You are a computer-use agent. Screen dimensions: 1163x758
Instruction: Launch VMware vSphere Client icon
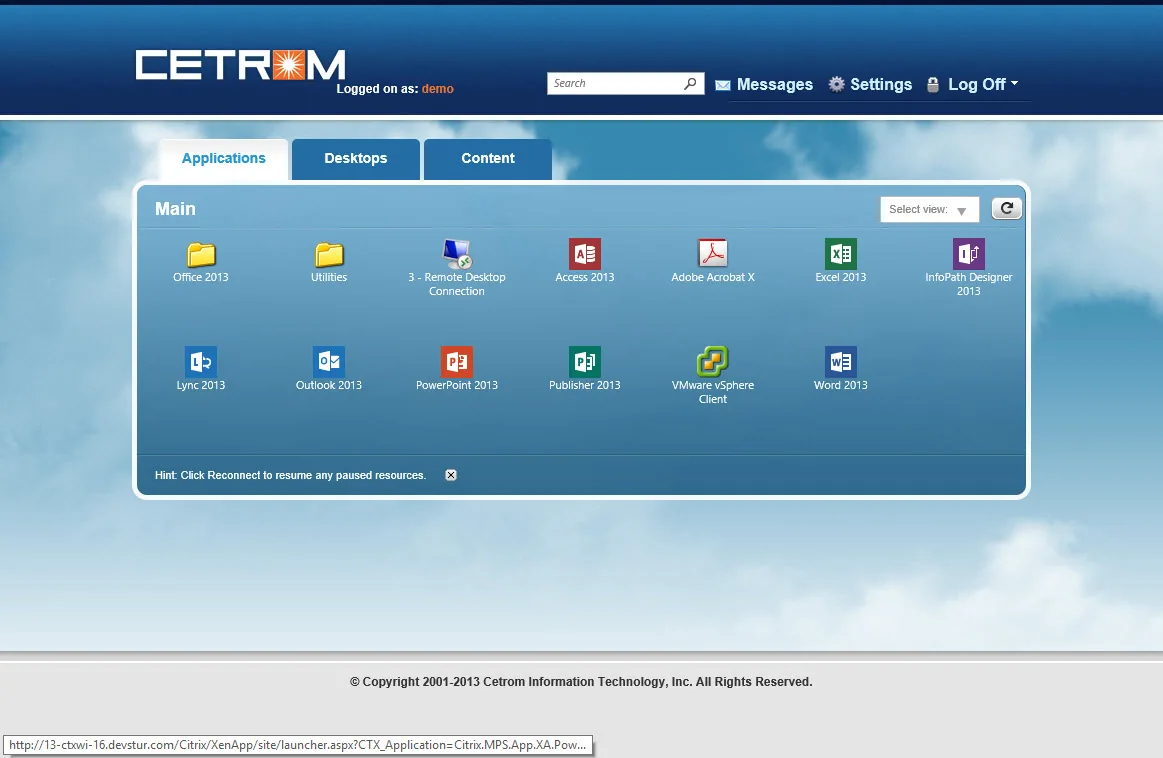click(713, 362)
